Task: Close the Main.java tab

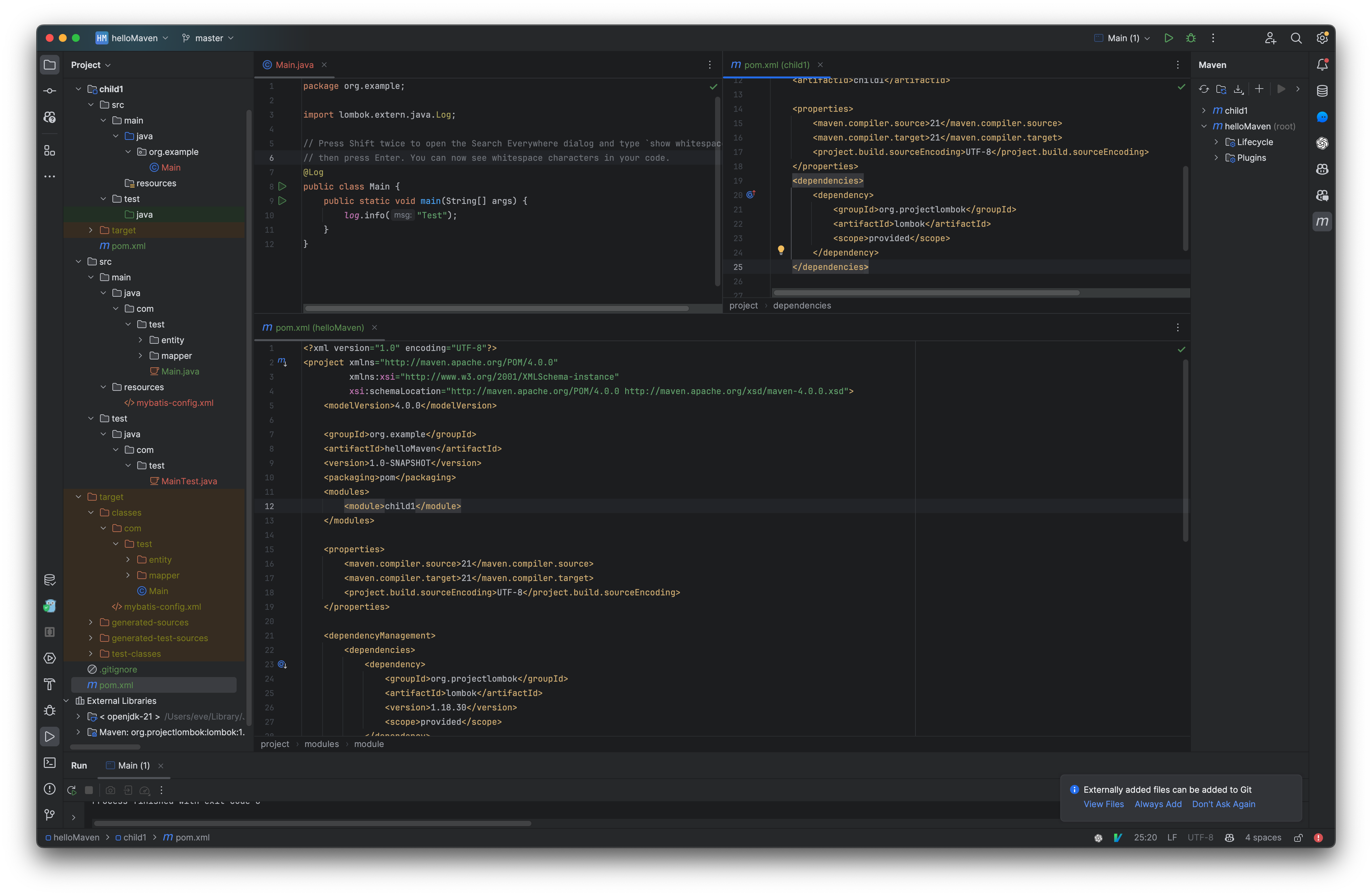Action: click(x=325, y=64)
